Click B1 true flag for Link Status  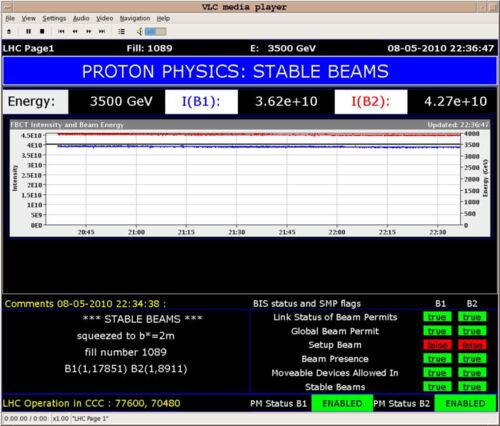[437, 317]
